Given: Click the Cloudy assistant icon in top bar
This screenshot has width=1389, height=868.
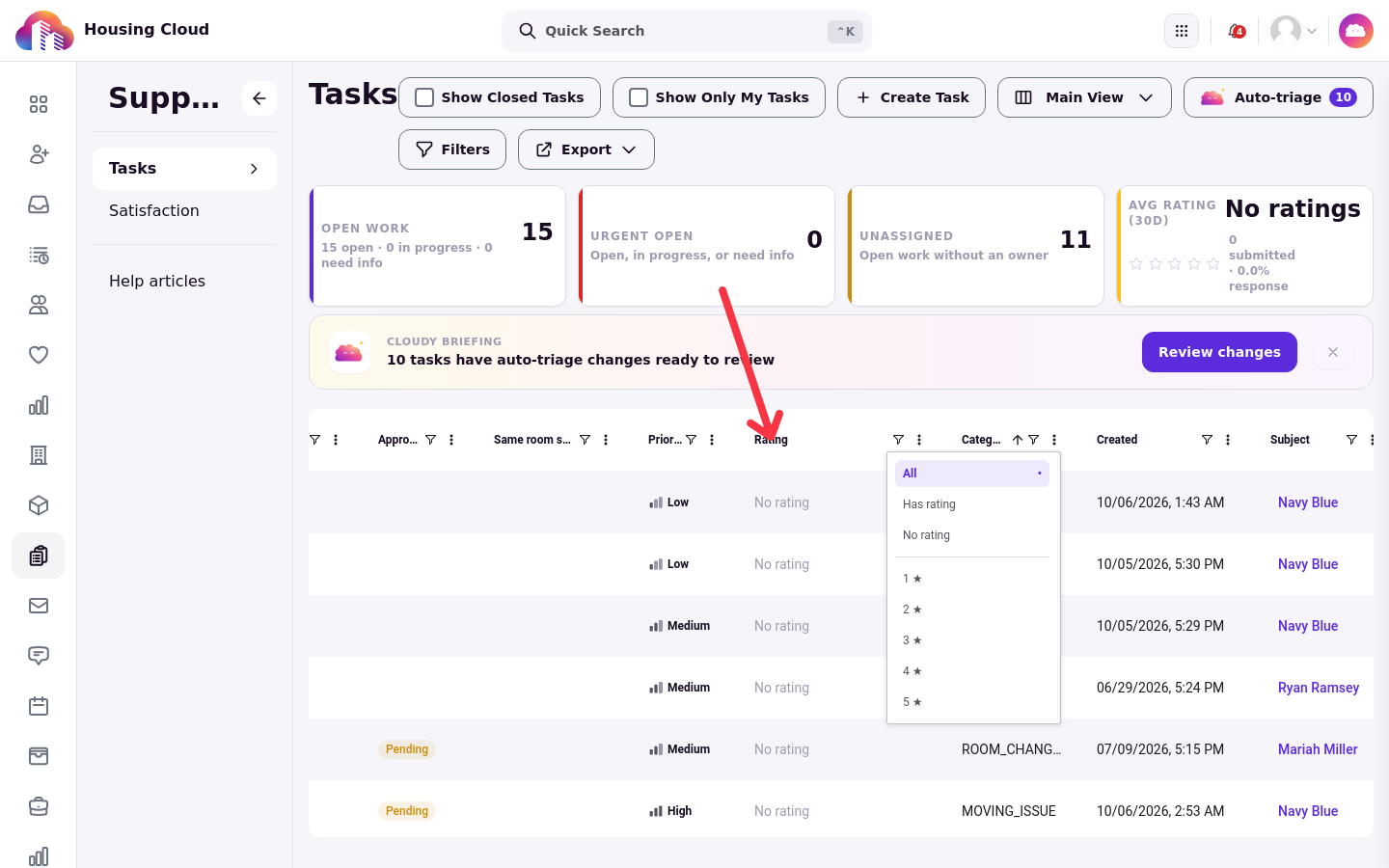Looking at the screenshot, I should [x=1356, y=31].
